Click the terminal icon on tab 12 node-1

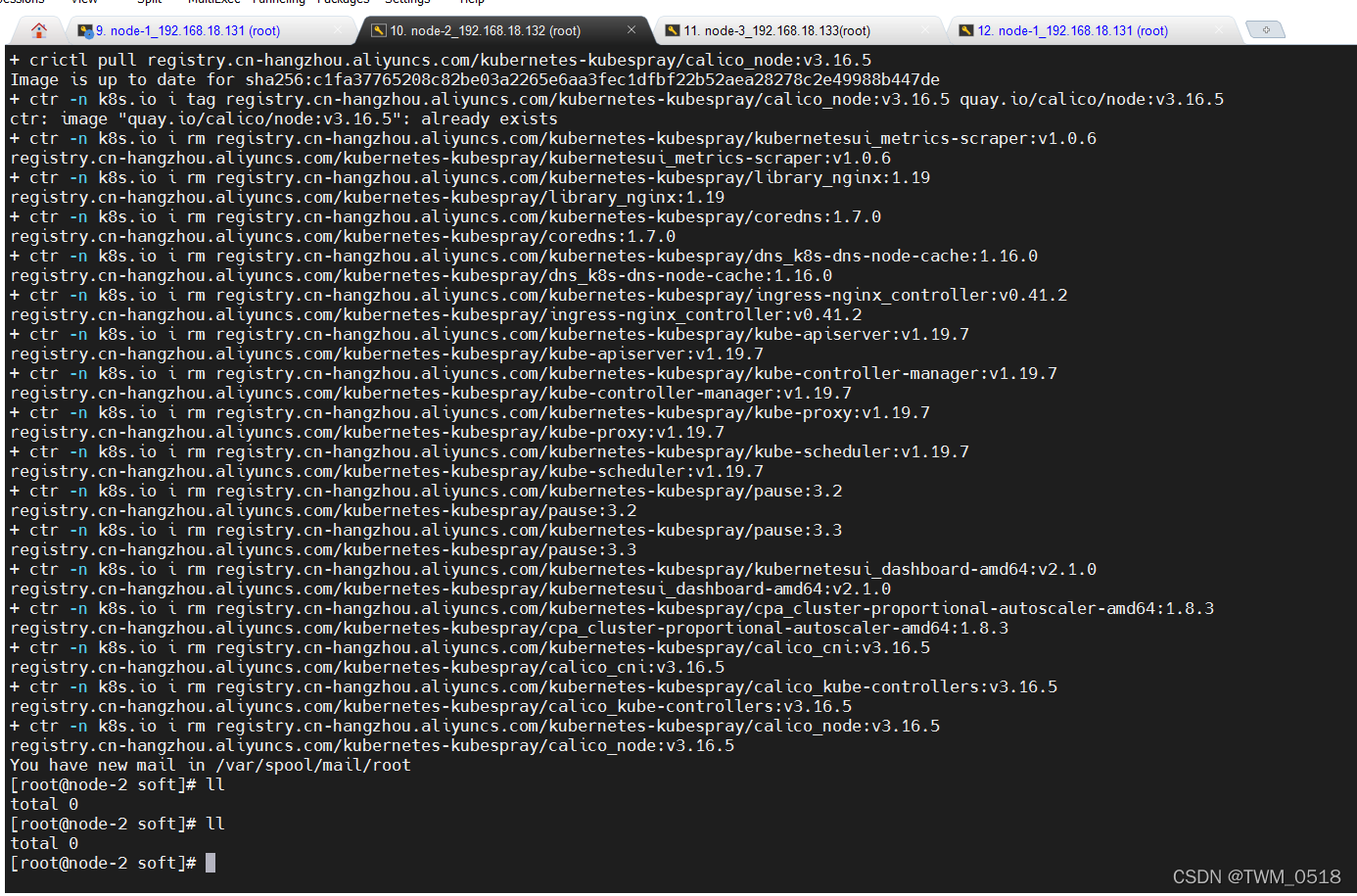click(x=966, y=30)
